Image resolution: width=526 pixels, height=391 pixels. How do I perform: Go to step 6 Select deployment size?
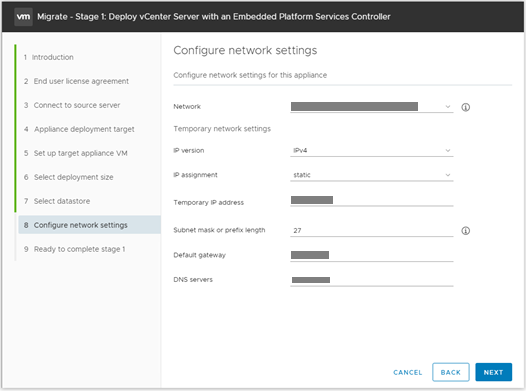[x=68, y=177]
